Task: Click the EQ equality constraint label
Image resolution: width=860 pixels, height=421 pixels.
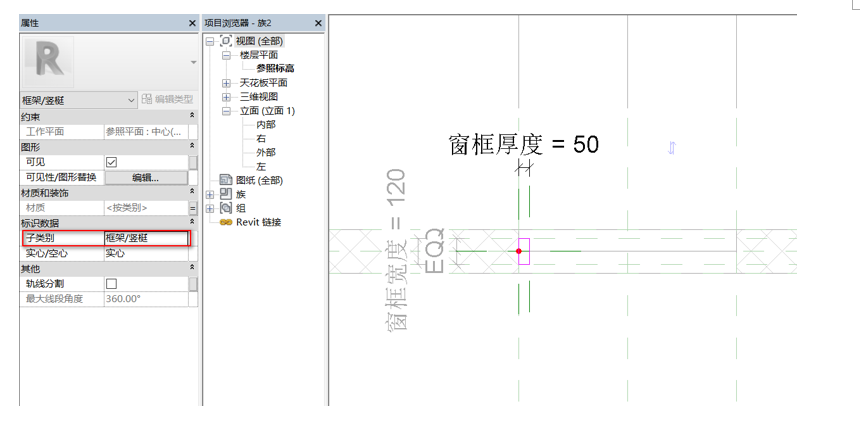Action: click(x=433, y=251)
